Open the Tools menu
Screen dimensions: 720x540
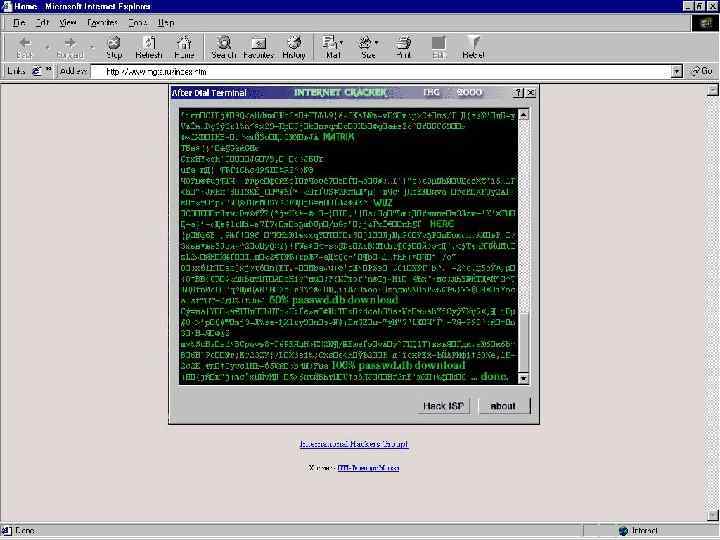click(x=137, y=22)
